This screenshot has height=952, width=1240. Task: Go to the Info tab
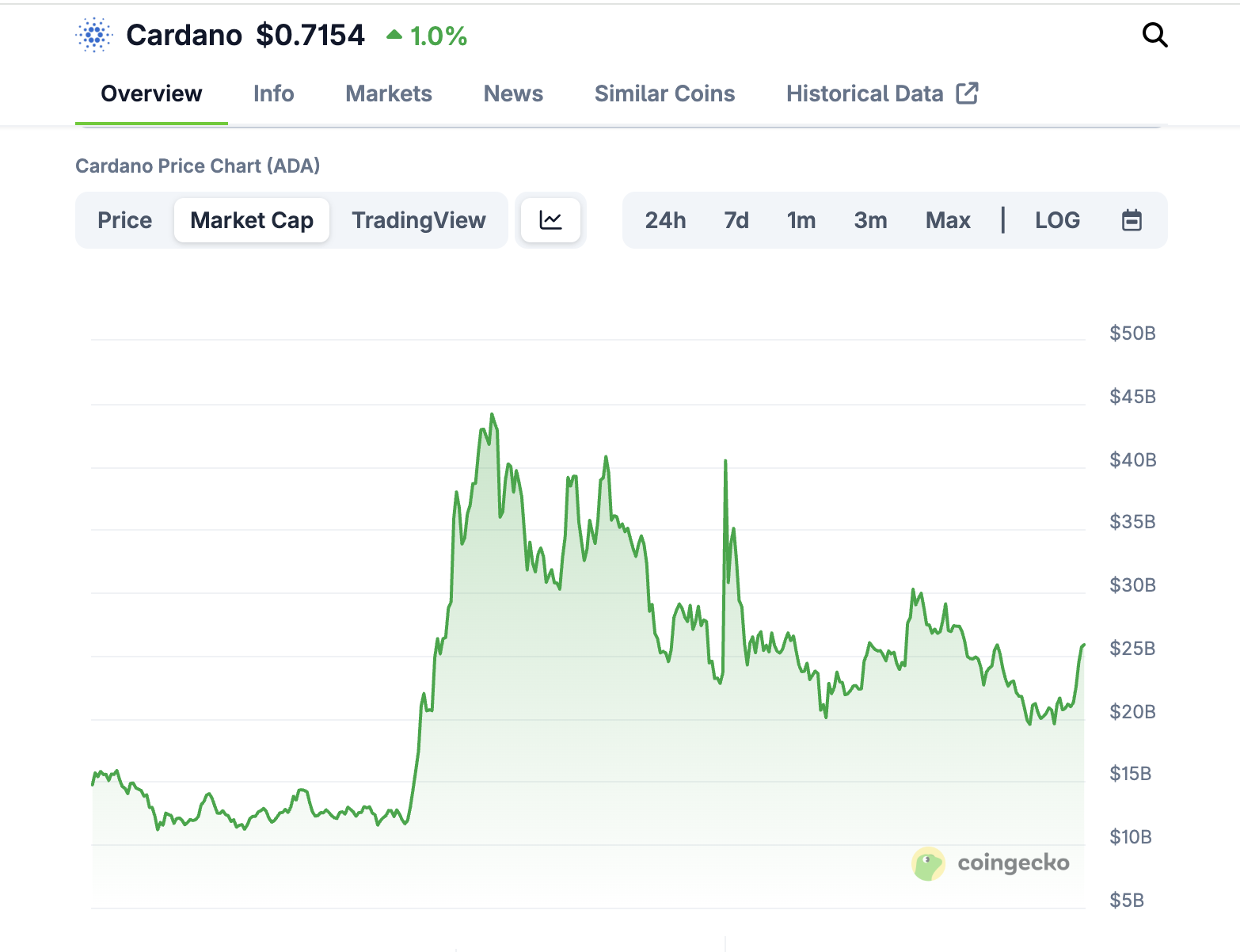point(273,93)
